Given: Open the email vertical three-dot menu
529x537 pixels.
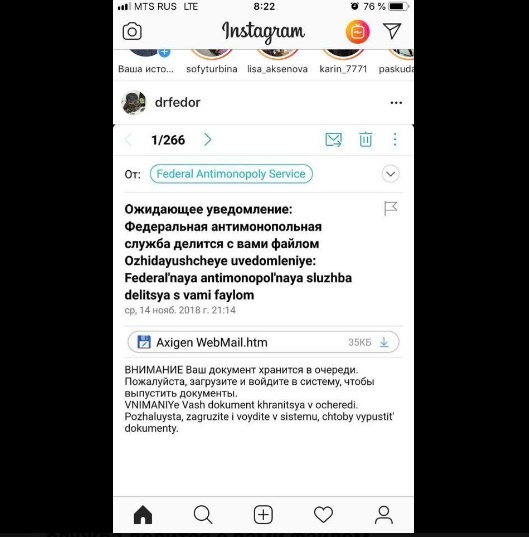Looking at the screenshot, I should click(395, 139).
